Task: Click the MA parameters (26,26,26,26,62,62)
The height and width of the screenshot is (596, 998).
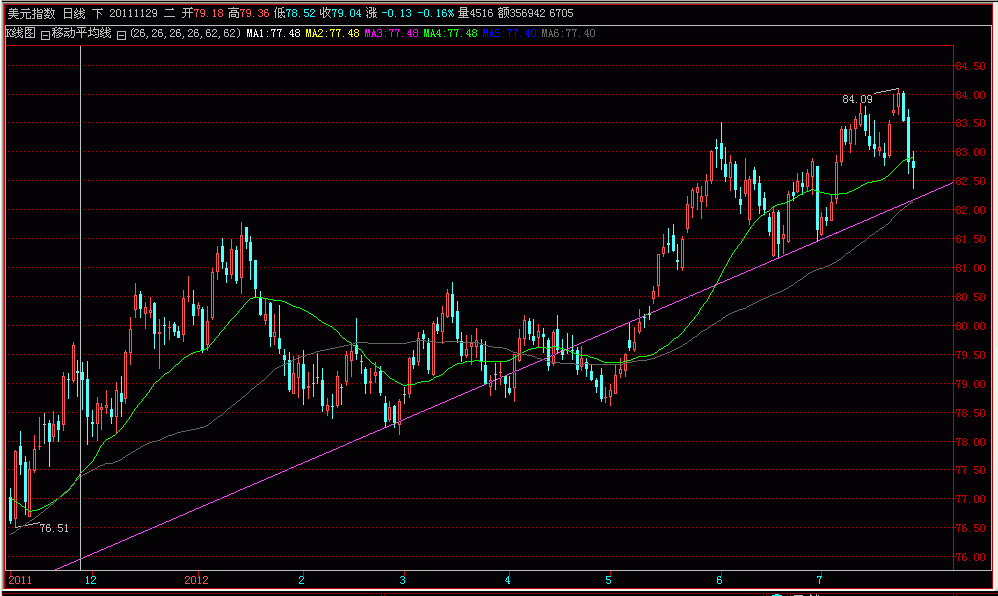Action: [x=185, y=33]
